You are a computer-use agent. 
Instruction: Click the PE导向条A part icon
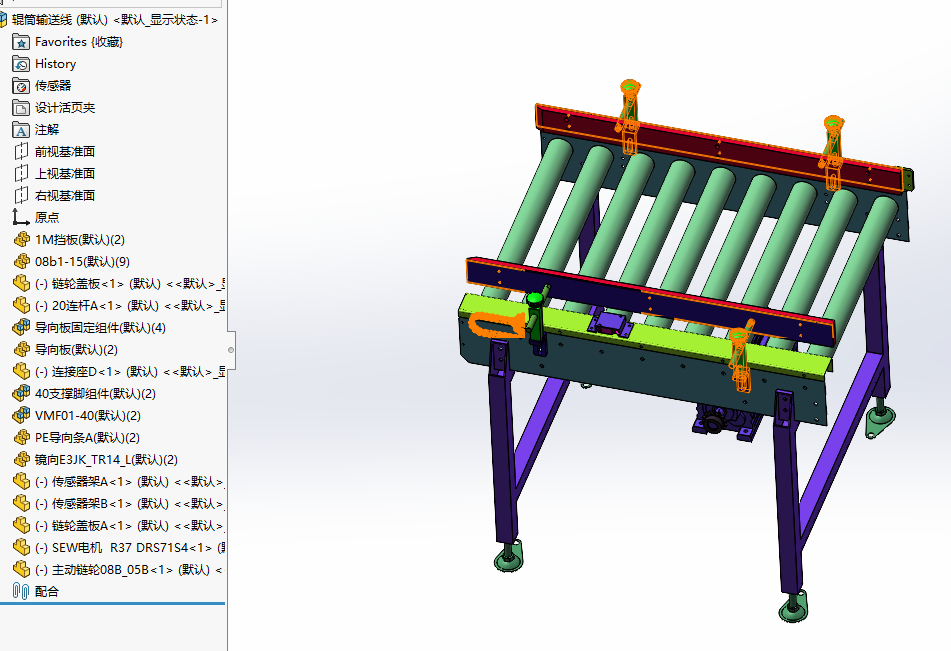point(21,437)
